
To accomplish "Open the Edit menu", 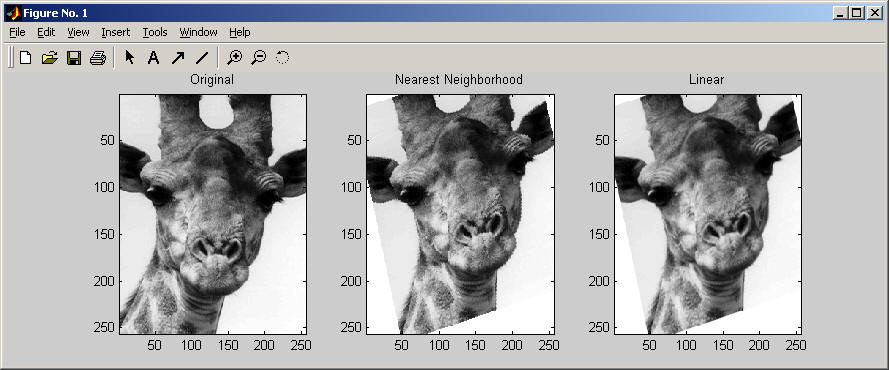I will click(46, 32).
